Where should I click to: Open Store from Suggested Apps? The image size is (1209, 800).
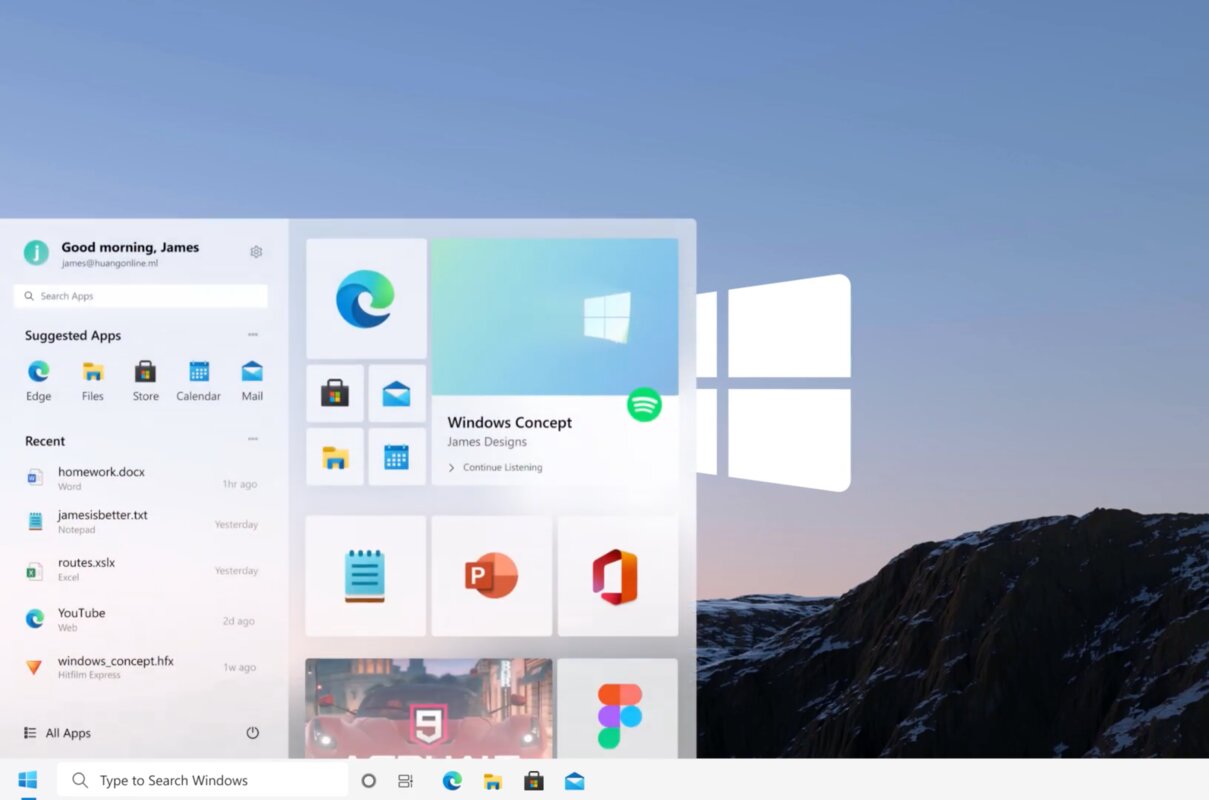click(146, 381)
